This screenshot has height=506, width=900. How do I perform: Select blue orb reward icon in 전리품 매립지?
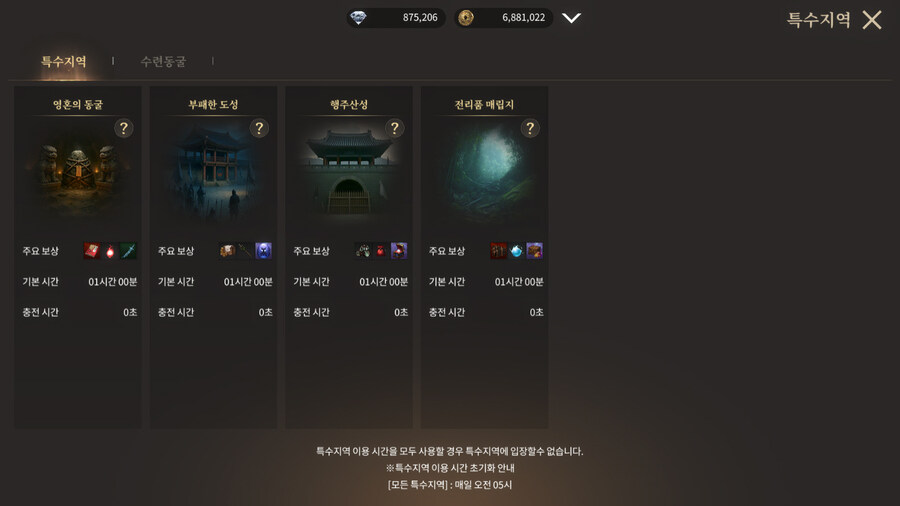point(516,251)
